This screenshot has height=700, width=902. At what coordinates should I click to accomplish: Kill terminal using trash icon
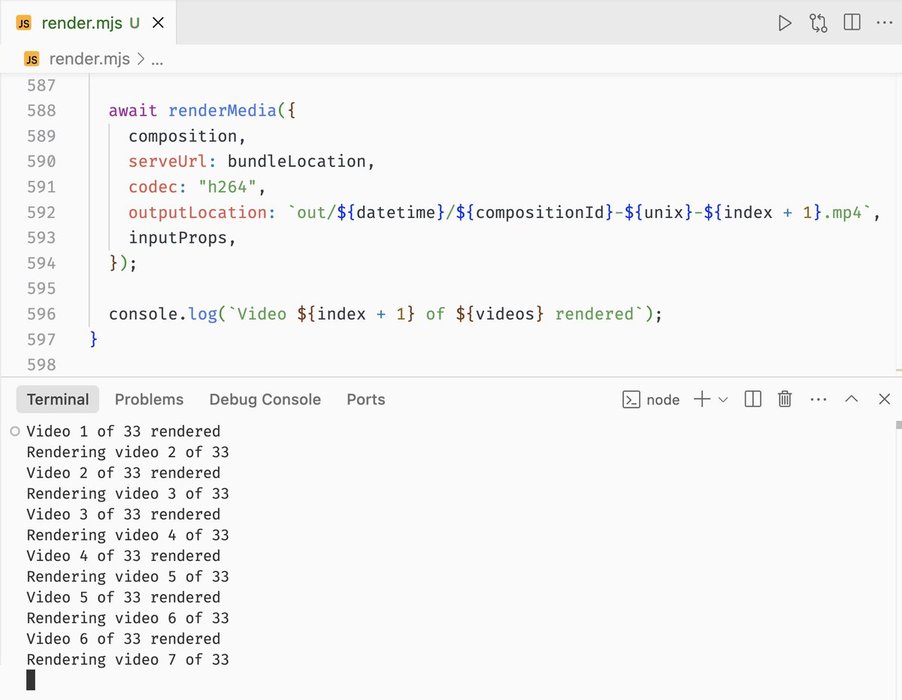[x=785, y=399]
